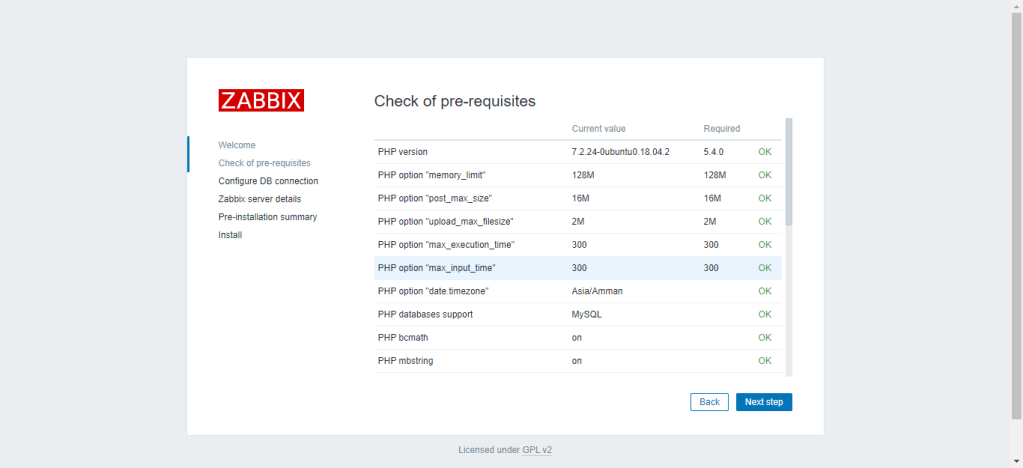1023x468 pixels.
Task: Go to Zabbix server details step
Action: [259, 199]
